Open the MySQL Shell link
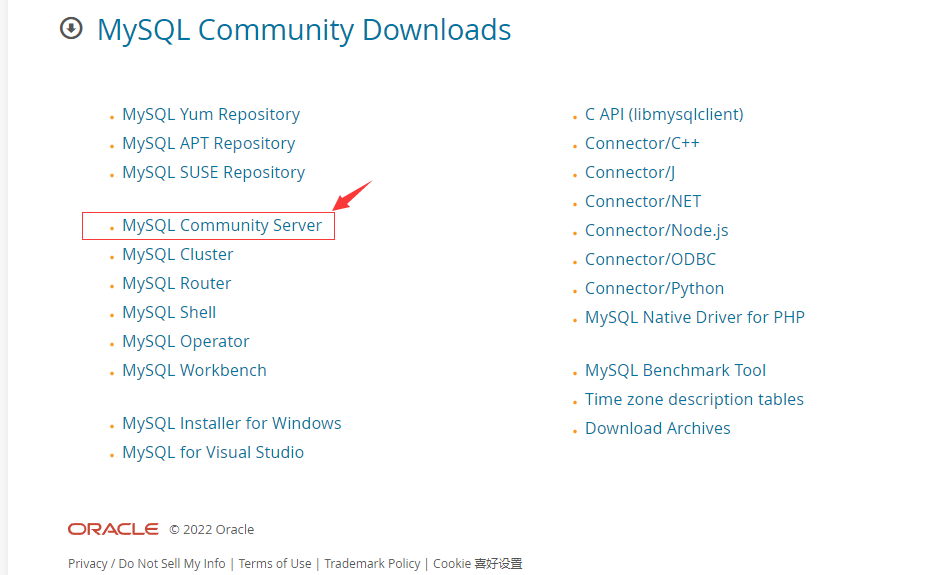Image resolution: width=935 pixels, height=575 pixels. coord(169,312)
